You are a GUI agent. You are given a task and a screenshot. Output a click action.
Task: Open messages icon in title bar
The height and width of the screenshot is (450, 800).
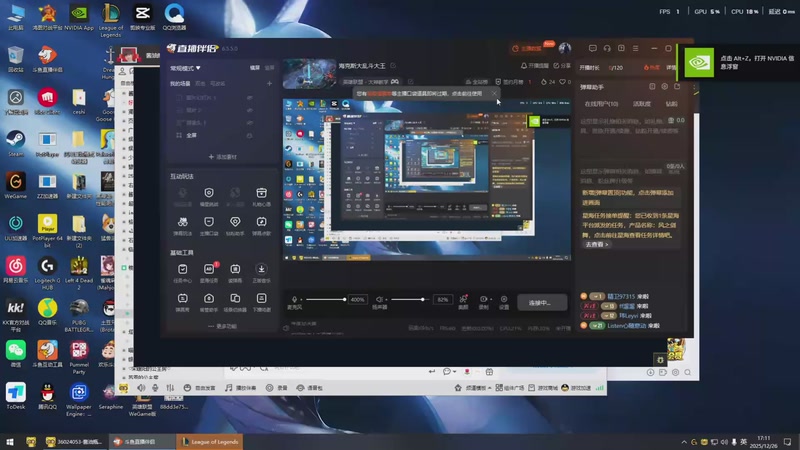point(592,48)
